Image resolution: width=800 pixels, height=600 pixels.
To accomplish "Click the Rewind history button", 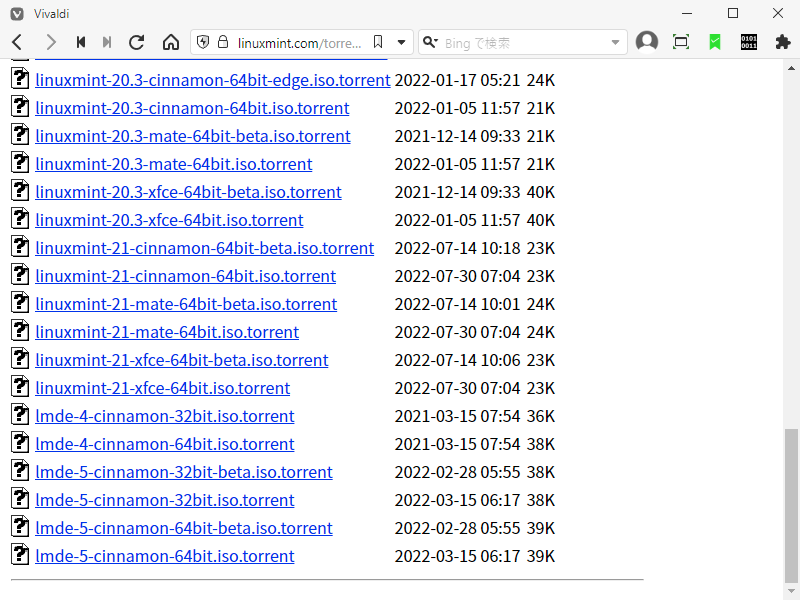I will [81, 42].
